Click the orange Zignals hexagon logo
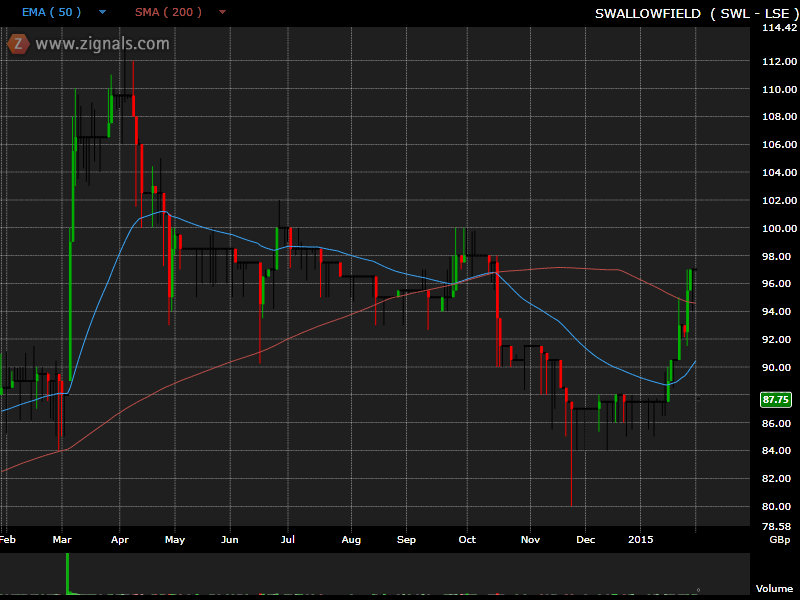The height and width of the screenshot is (600, 800). click(17, 44)
